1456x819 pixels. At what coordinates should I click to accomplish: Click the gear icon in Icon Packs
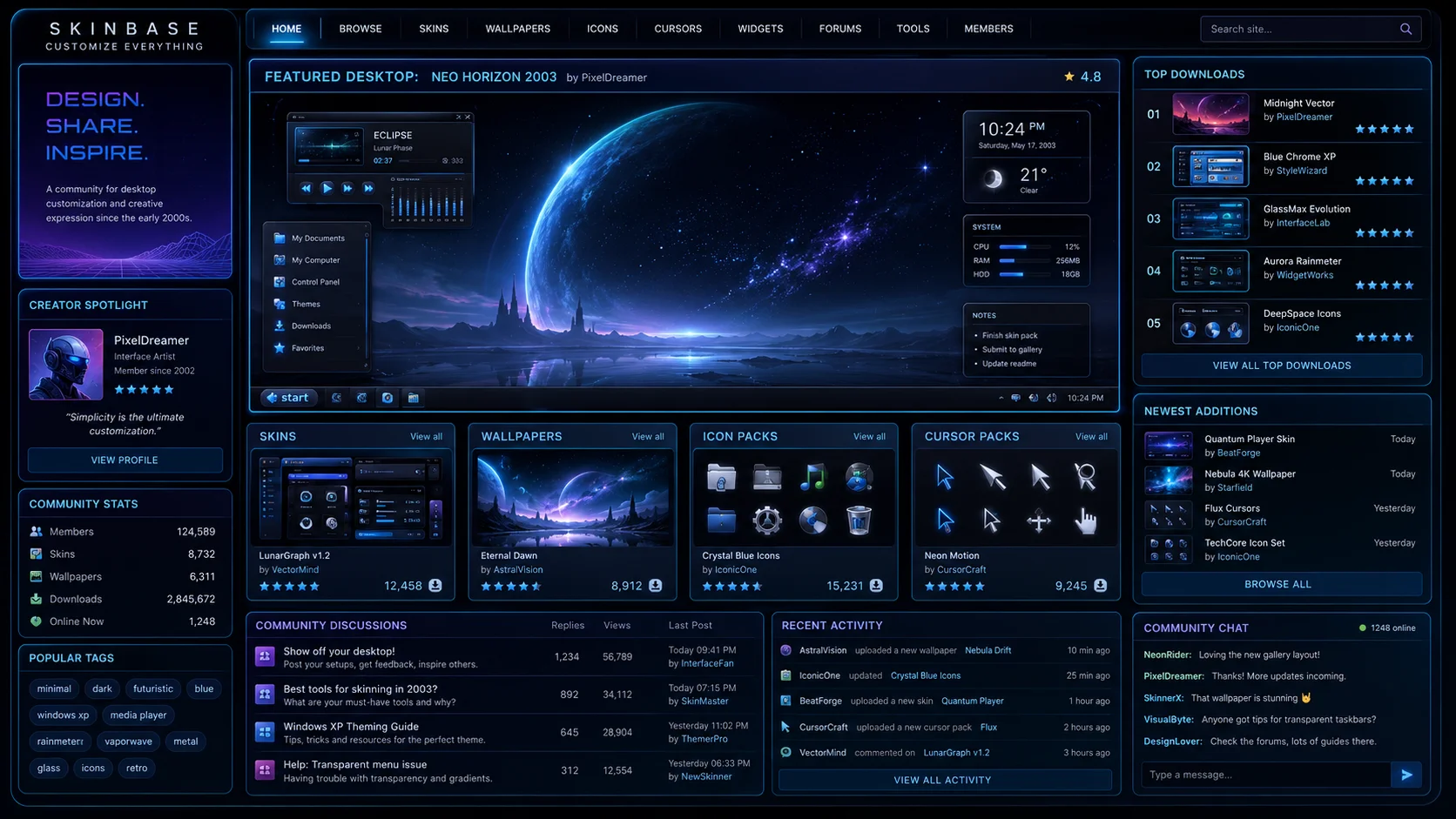pyautogui.click(x=767, y=520)
